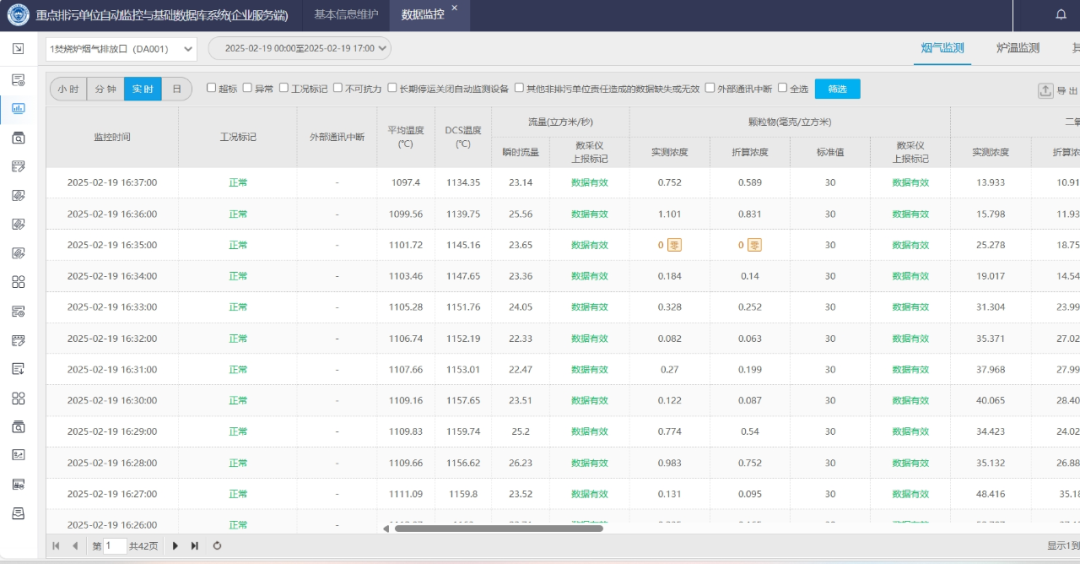Go to first page in pagination

coord(56,546)
